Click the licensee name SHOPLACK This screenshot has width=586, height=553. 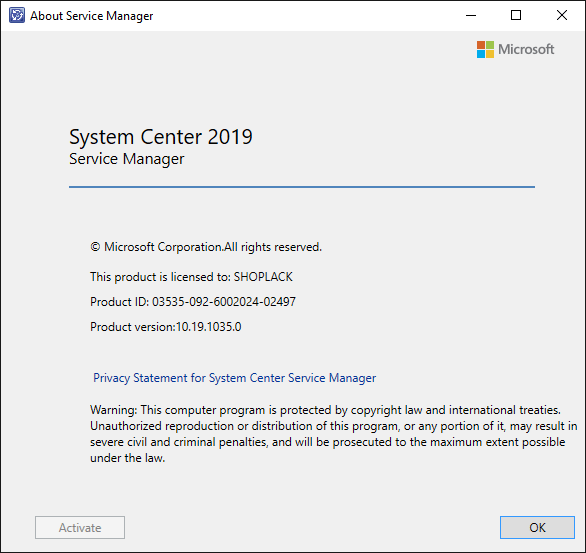tap(263, 277)
